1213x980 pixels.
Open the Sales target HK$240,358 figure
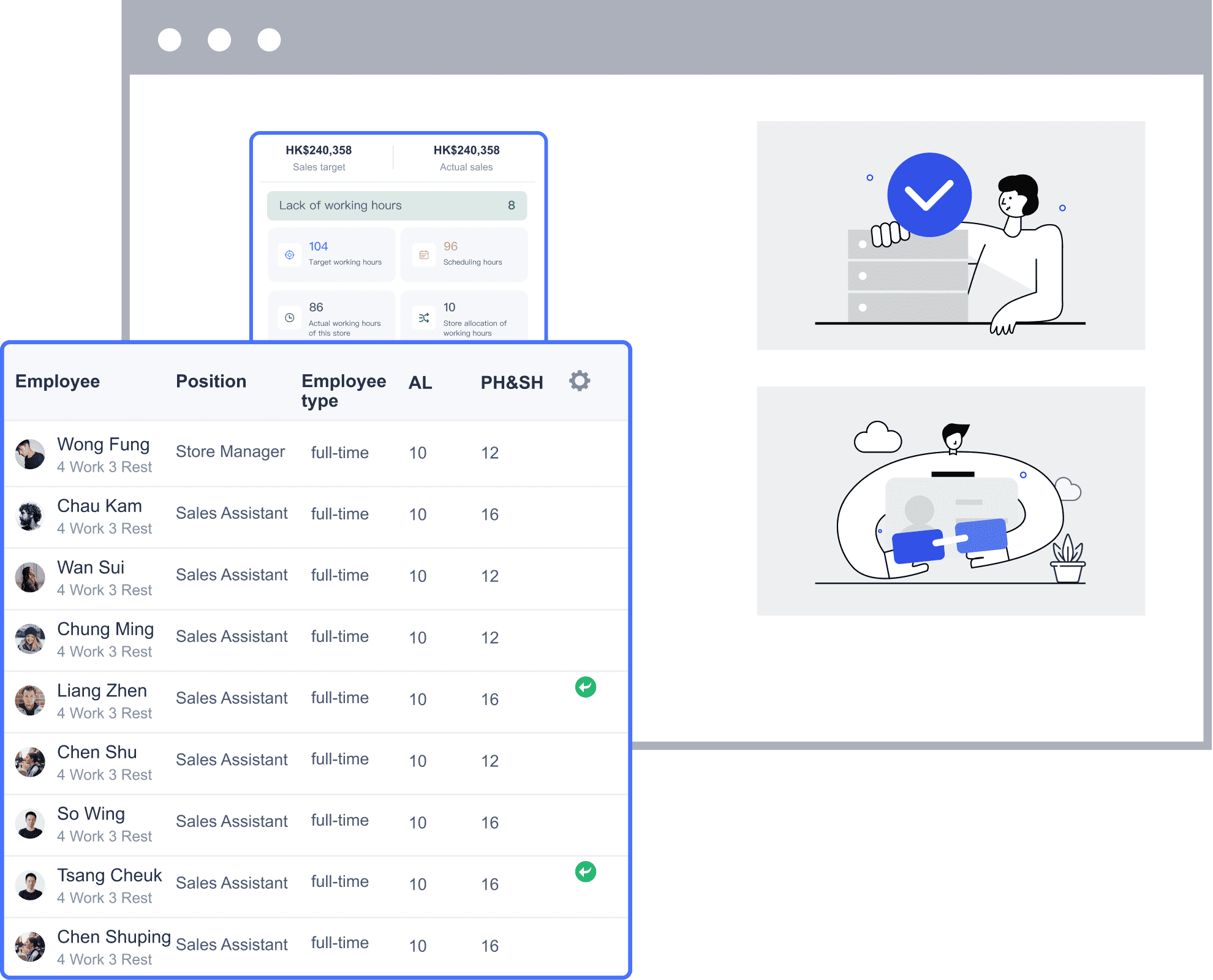coord(319,151)
